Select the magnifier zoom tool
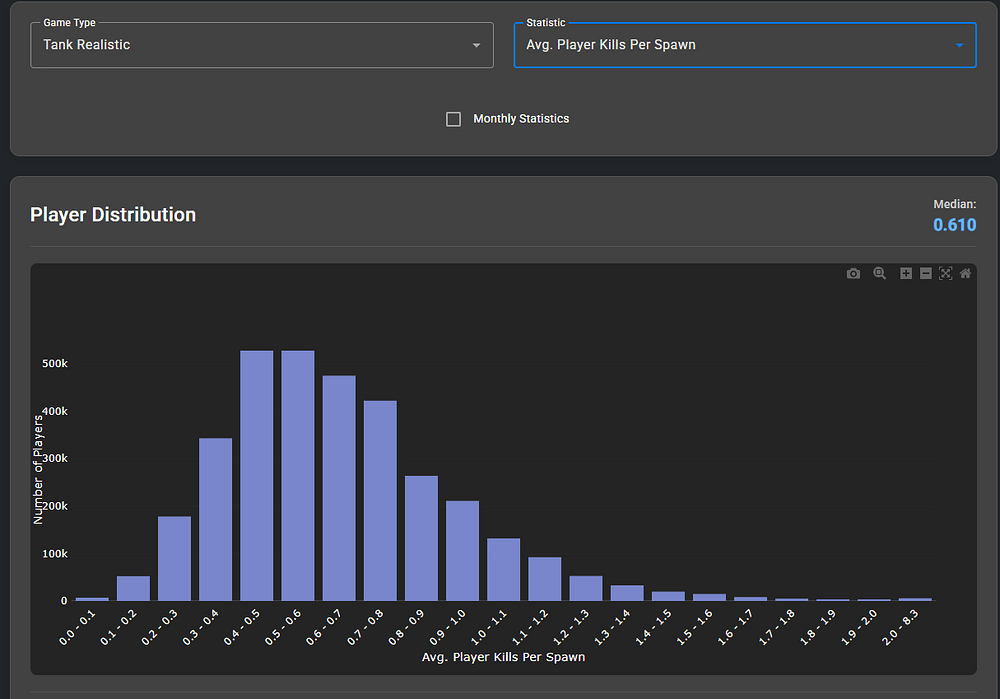Screen dimensions: 1000x699 (880, 273)
